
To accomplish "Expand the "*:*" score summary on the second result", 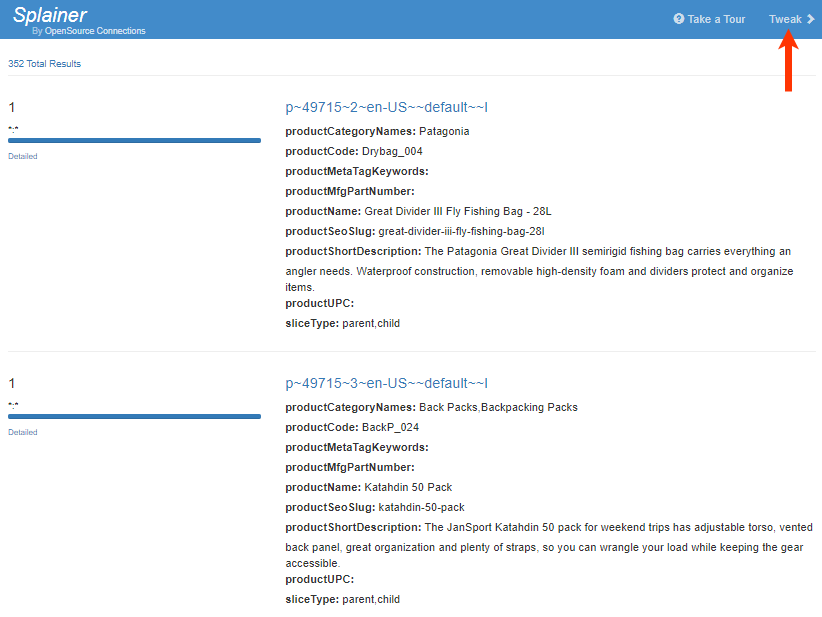I will (x=12, y=403).
